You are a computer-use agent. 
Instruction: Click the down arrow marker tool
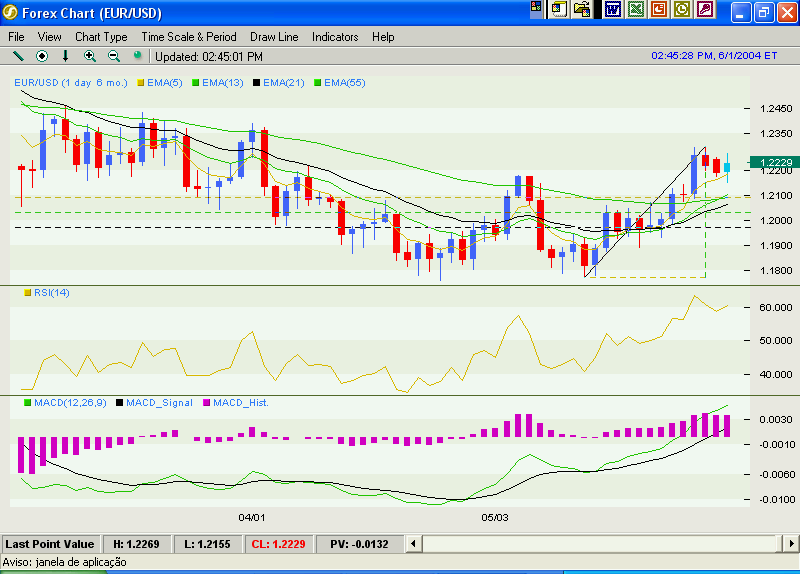(x=66, y=56)
